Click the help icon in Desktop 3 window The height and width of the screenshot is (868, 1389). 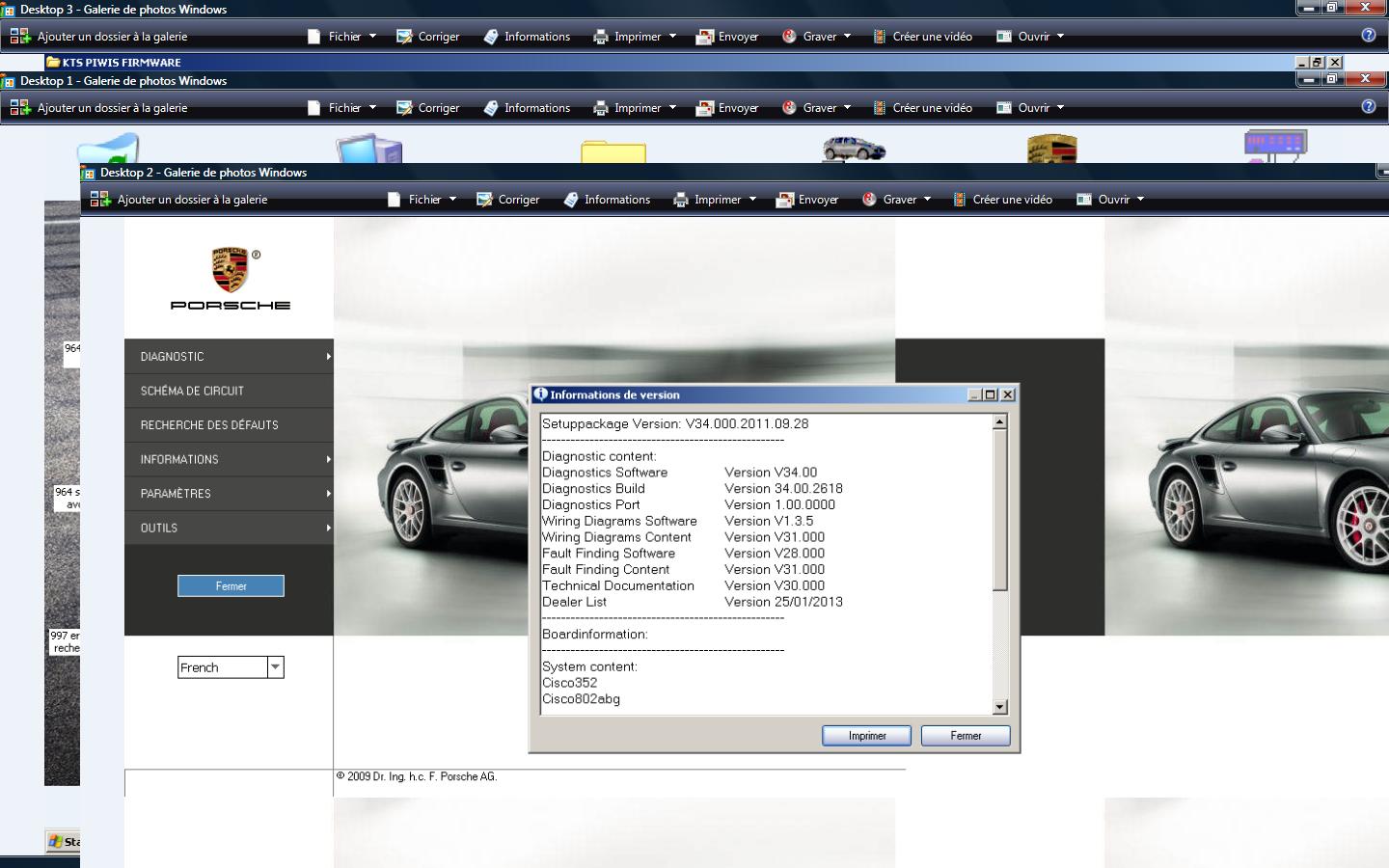click(1368, 36)
